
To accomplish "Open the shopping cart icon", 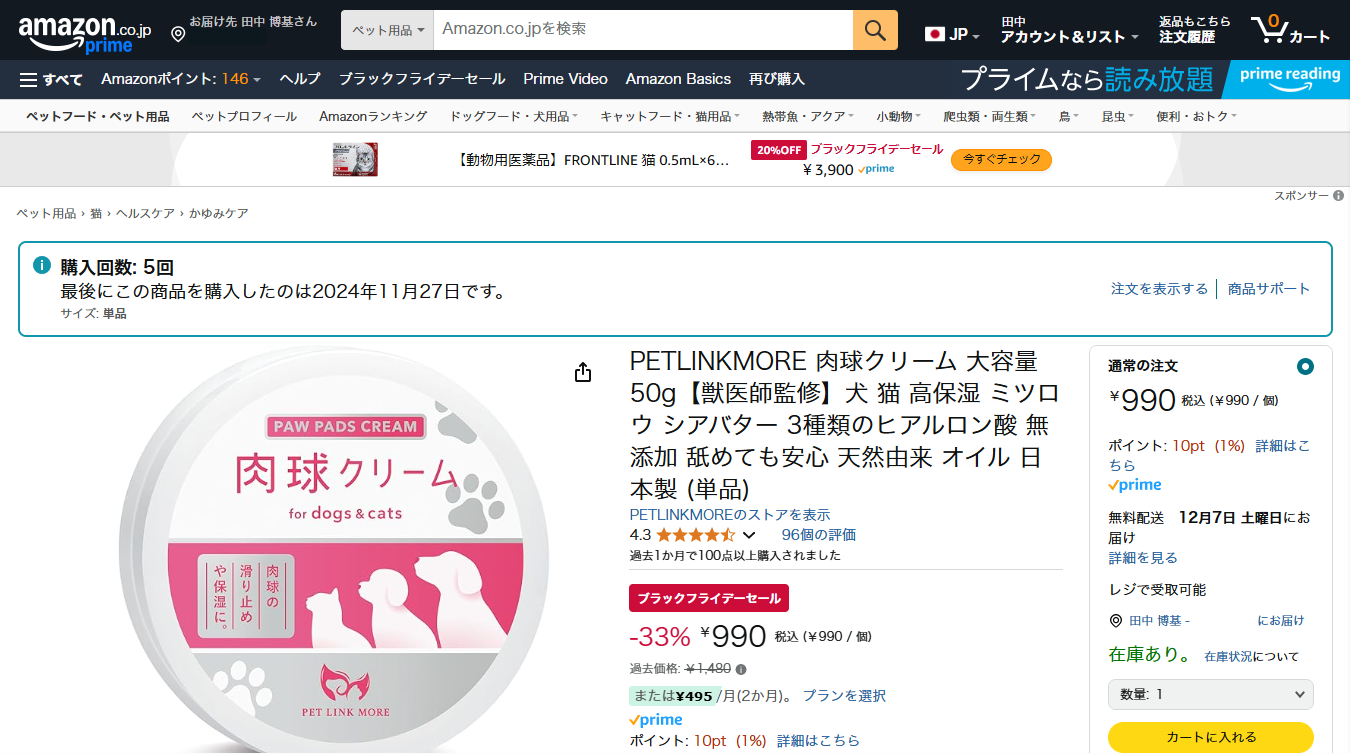I will point(1290,30).
